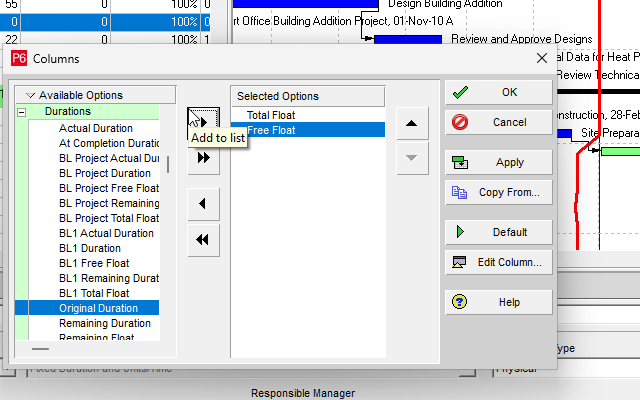This screenshot has height=400, width=640.
Task: Click the Available Options vertical scrollbar thumb
Action: click(x=168, y=164)
